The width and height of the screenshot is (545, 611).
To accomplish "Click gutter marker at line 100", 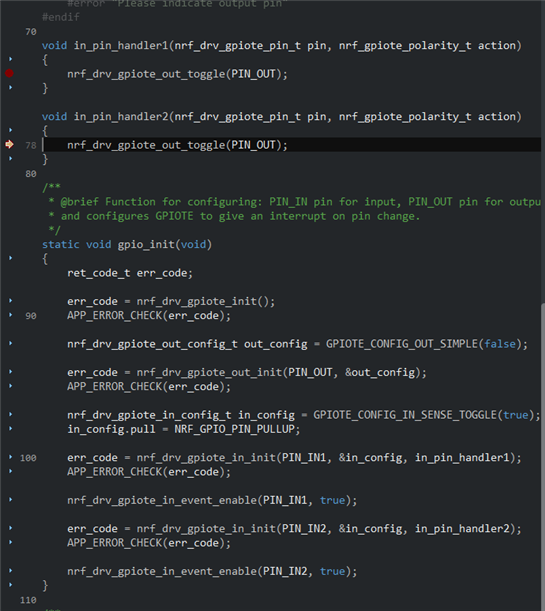I will (11, 457).
